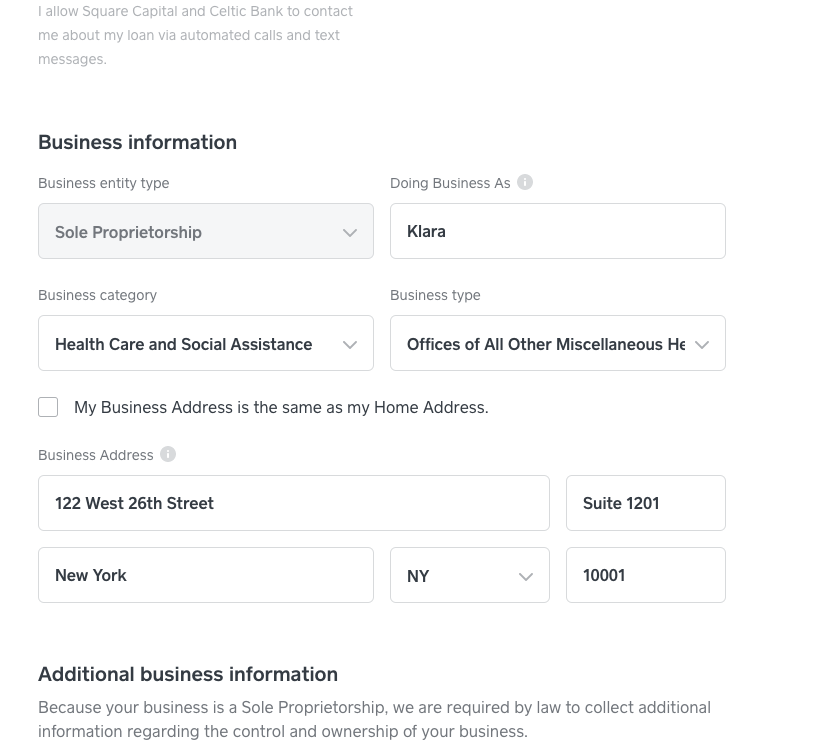
Task: Expand the Health Care and Social Assistance dropdown
Action: 206,343
